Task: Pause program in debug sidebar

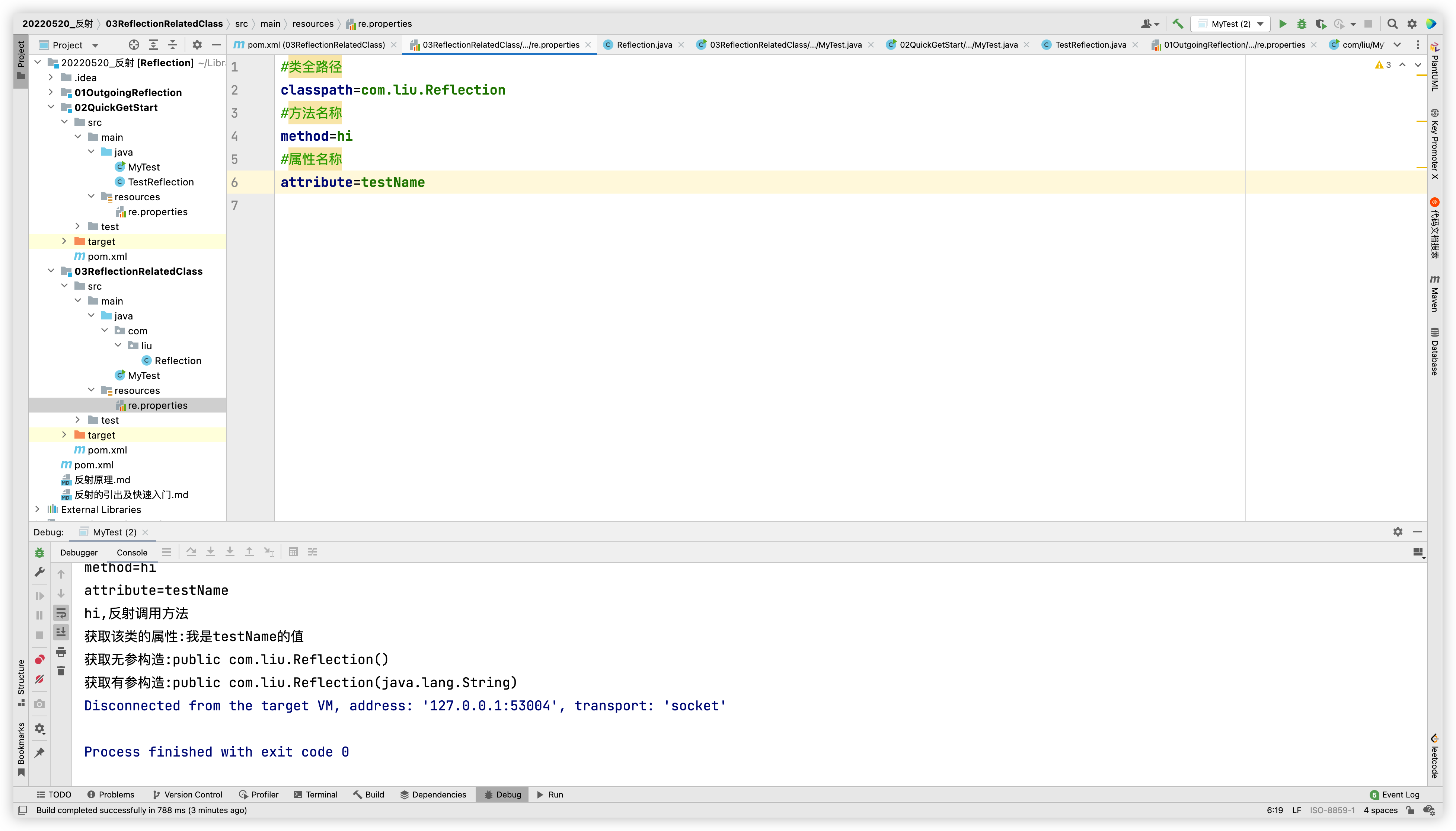Action: click(x=39, y=615)
